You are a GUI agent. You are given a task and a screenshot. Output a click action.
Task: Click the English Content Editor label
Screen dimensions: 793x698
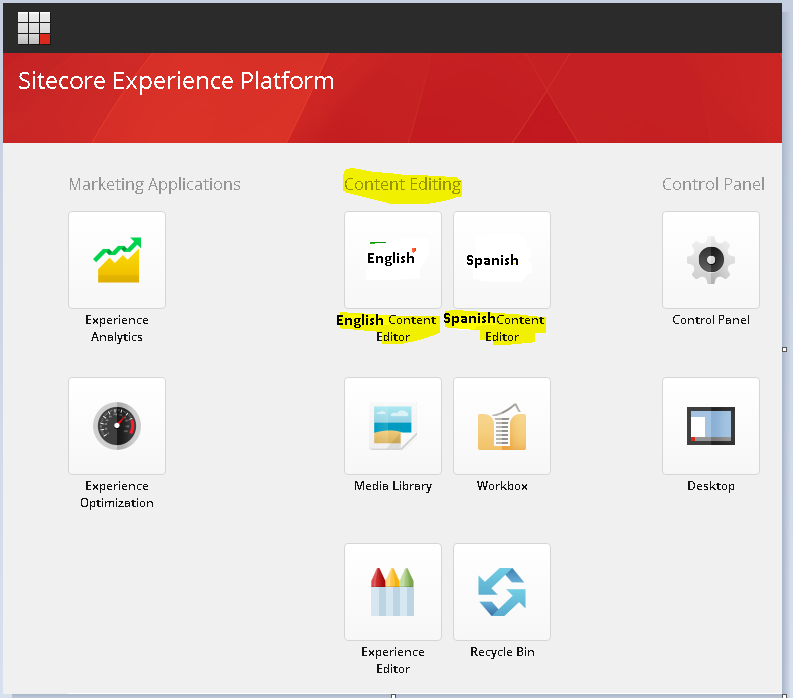pyautogui.click(x=387, y=328)
